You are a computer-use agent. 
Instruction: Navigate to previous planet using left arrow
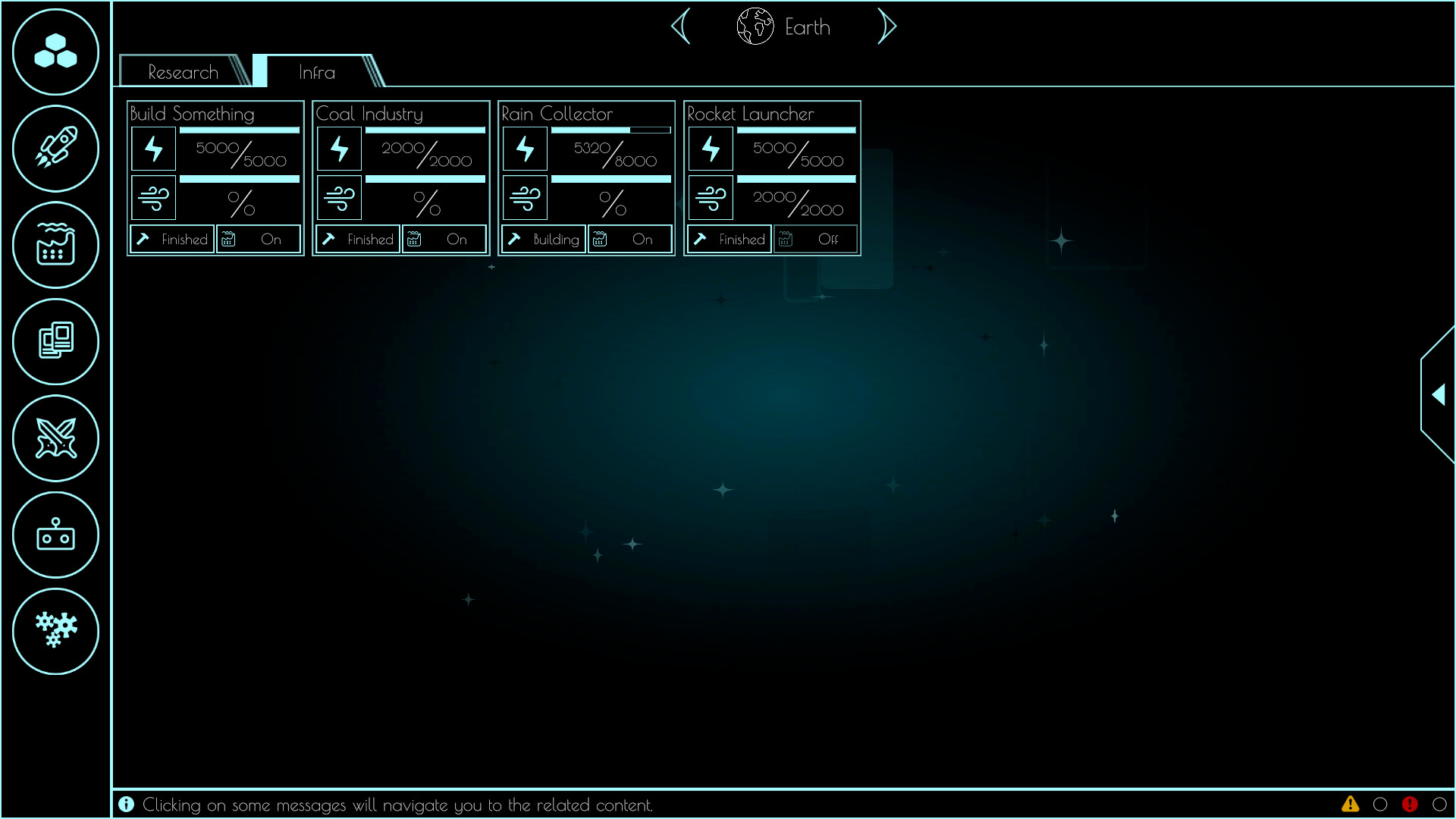(680, 27)
